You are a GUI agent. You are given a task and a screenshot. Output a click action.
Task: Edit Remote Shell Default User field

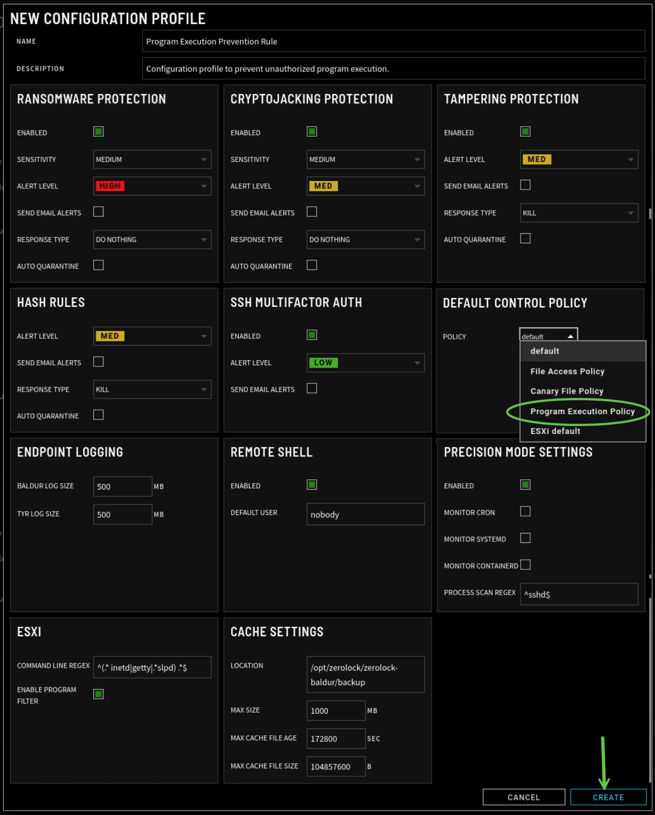coord(365,514)
